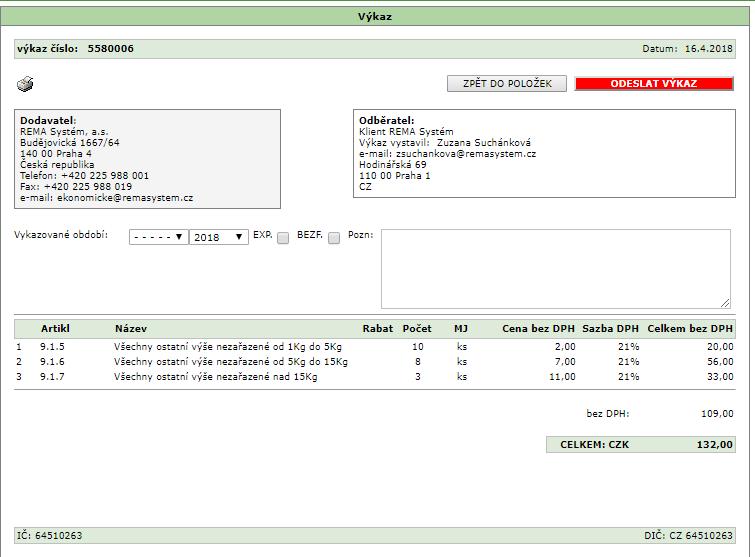Viewport: 755px width, 557px height.
Task: Select the Rabat column header
Action: click(x=378, y=328)
